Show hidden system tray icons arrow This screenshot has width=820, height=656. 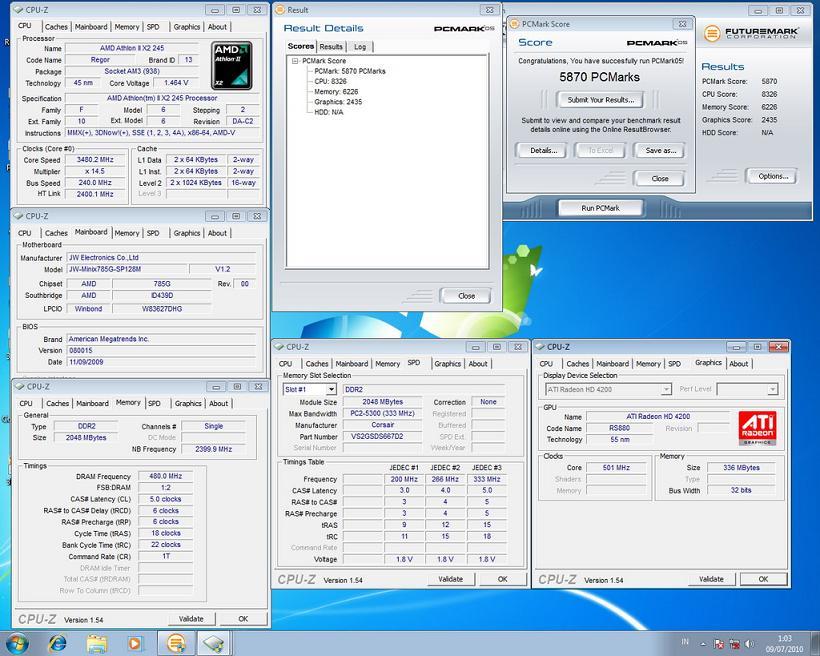coord(703,644)
